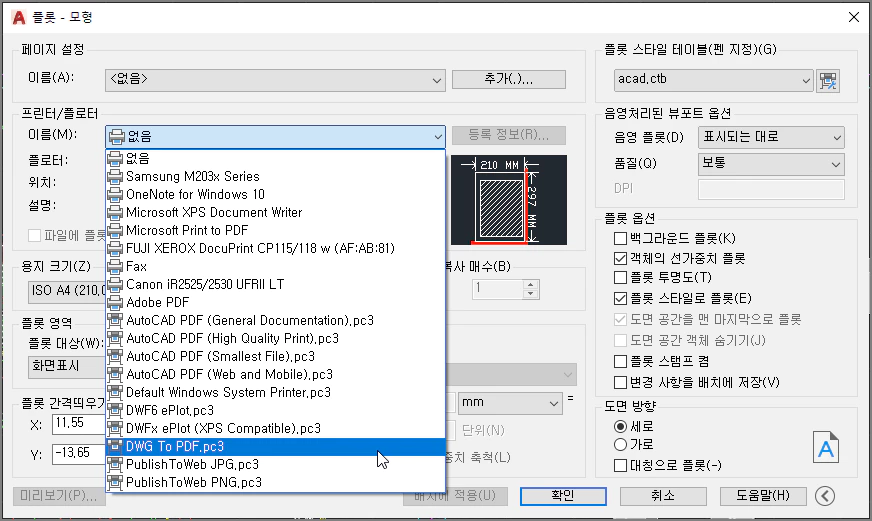Enable 플롯 스탬프 켬 checkbox
872x521 pixels.
(x=620, y=361)
